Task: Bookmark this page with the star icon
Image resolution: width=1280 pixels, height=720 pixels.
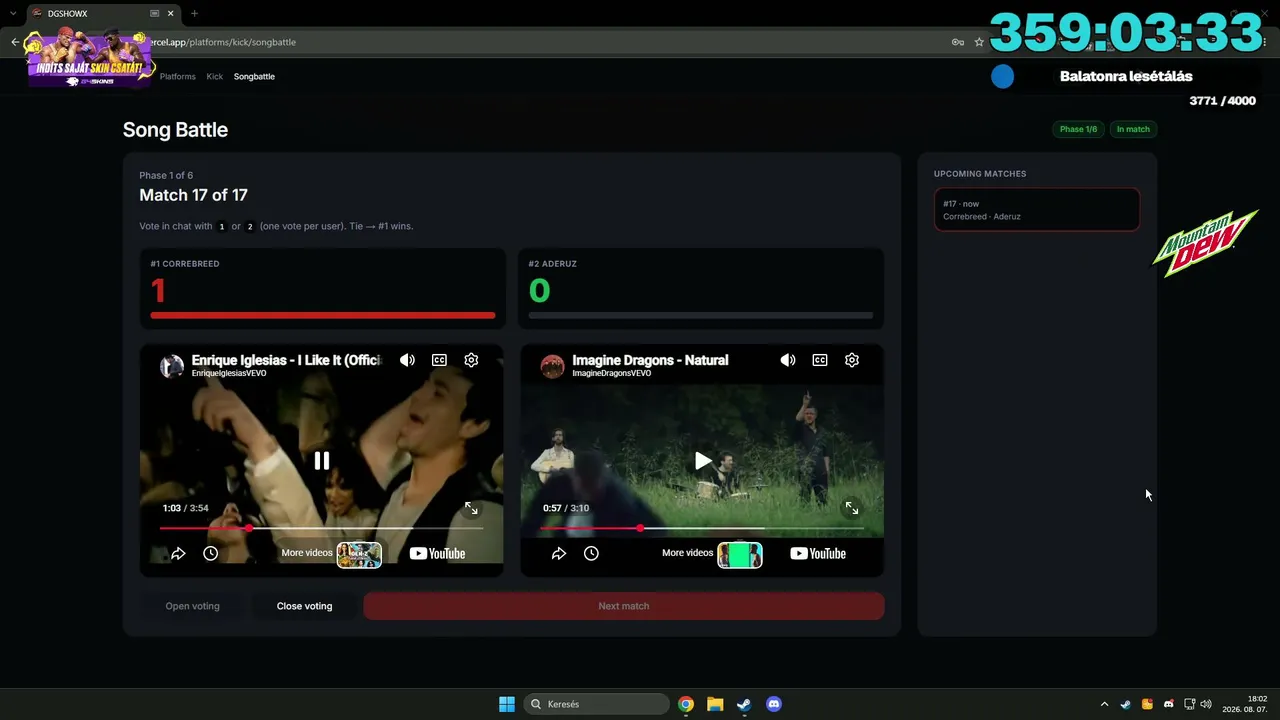Action: (x=979, y=42)
